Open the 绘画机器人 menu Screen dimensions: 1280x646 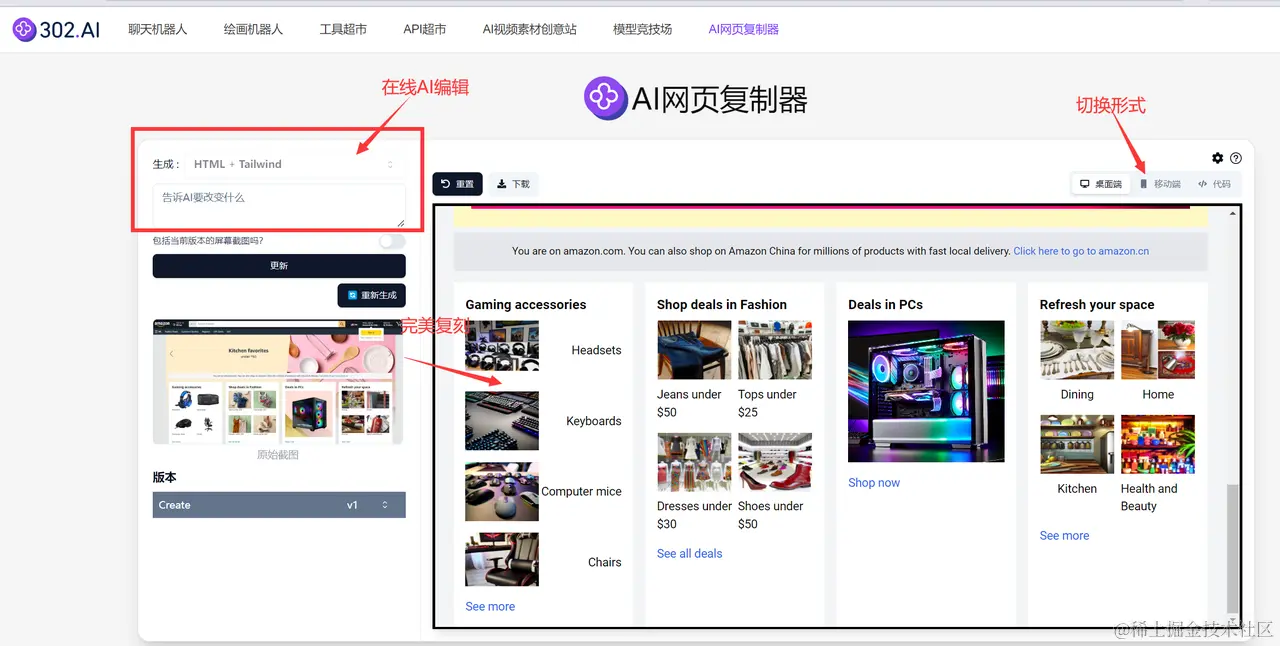click(253, 29)
